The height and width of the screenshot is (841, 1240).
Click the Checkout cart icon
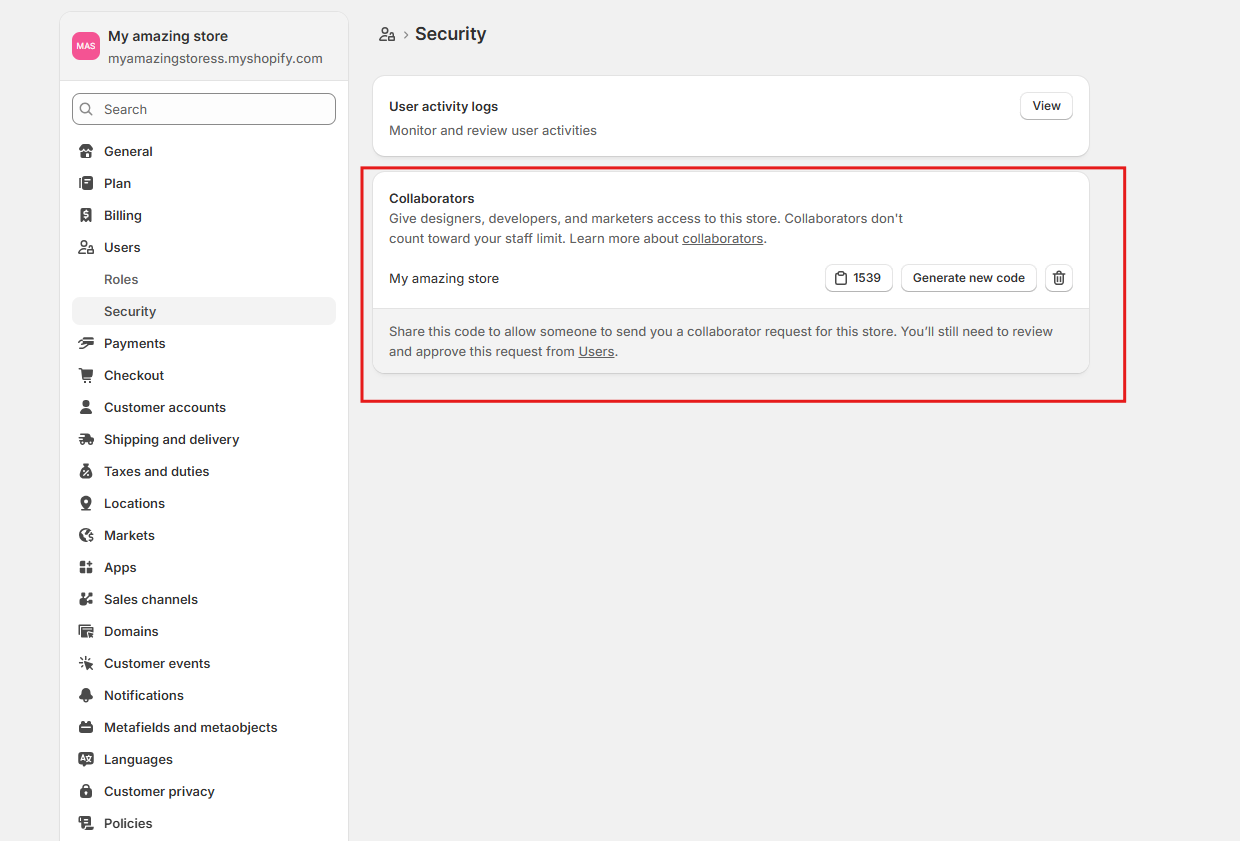(86, 375)
